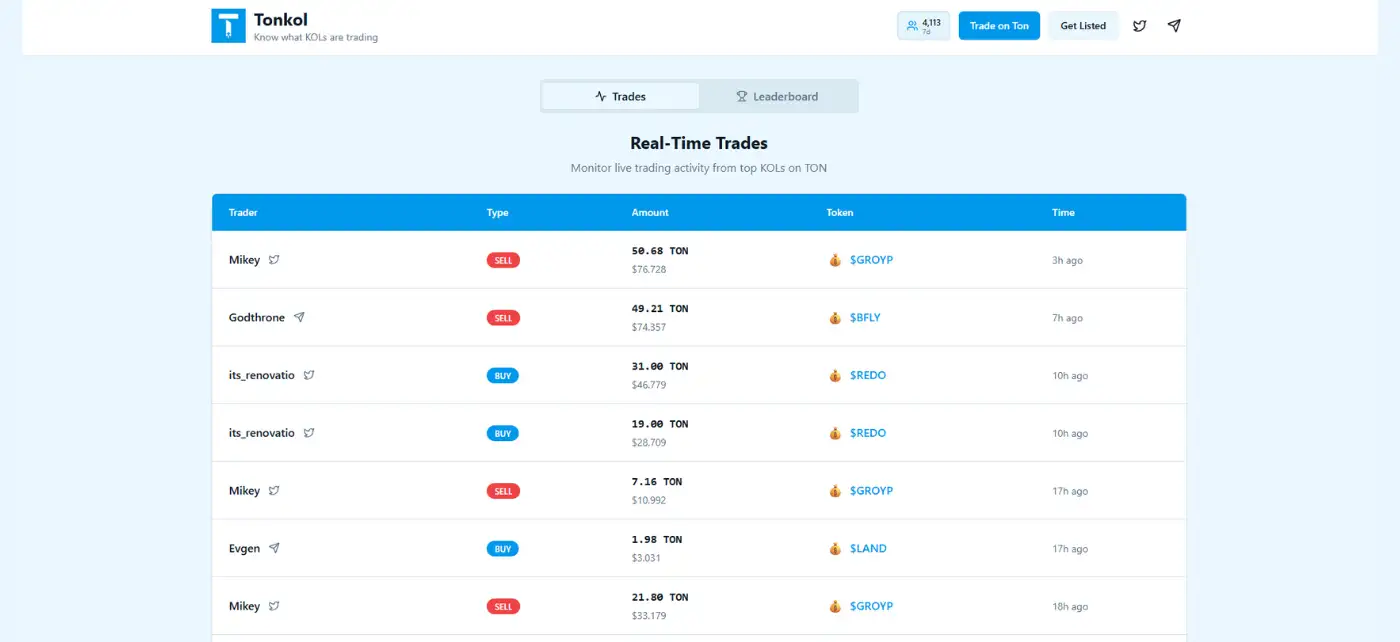This screenshot has height=642, width=1400.
Task: Open the $REDO token for the 19.00 TON trade
Action: (868, 433)
